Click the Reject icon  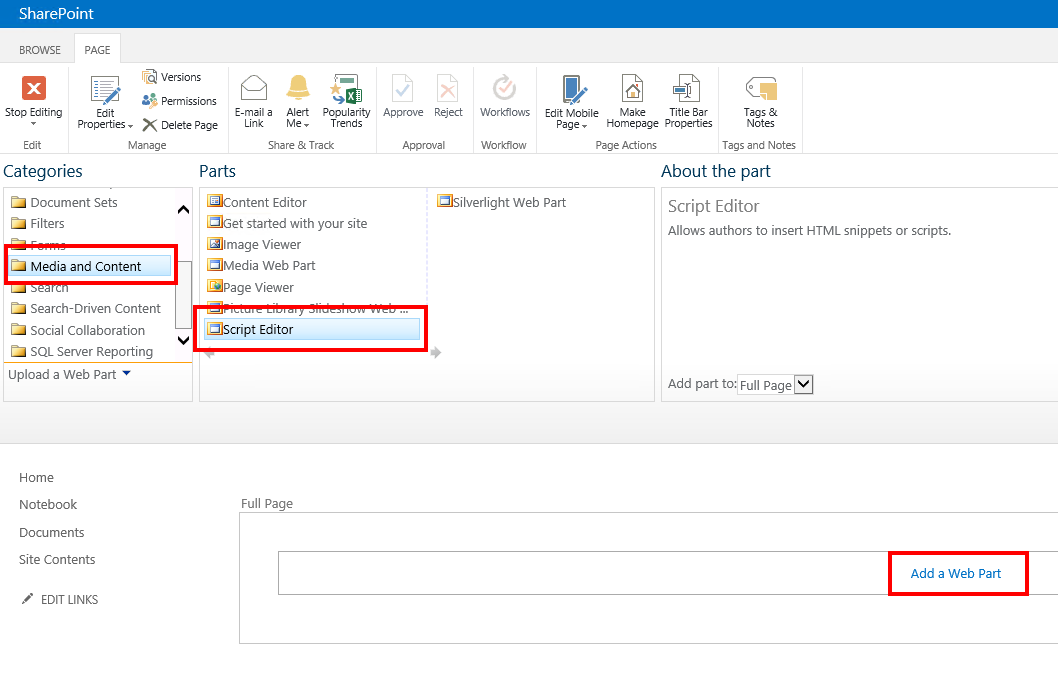448,88
